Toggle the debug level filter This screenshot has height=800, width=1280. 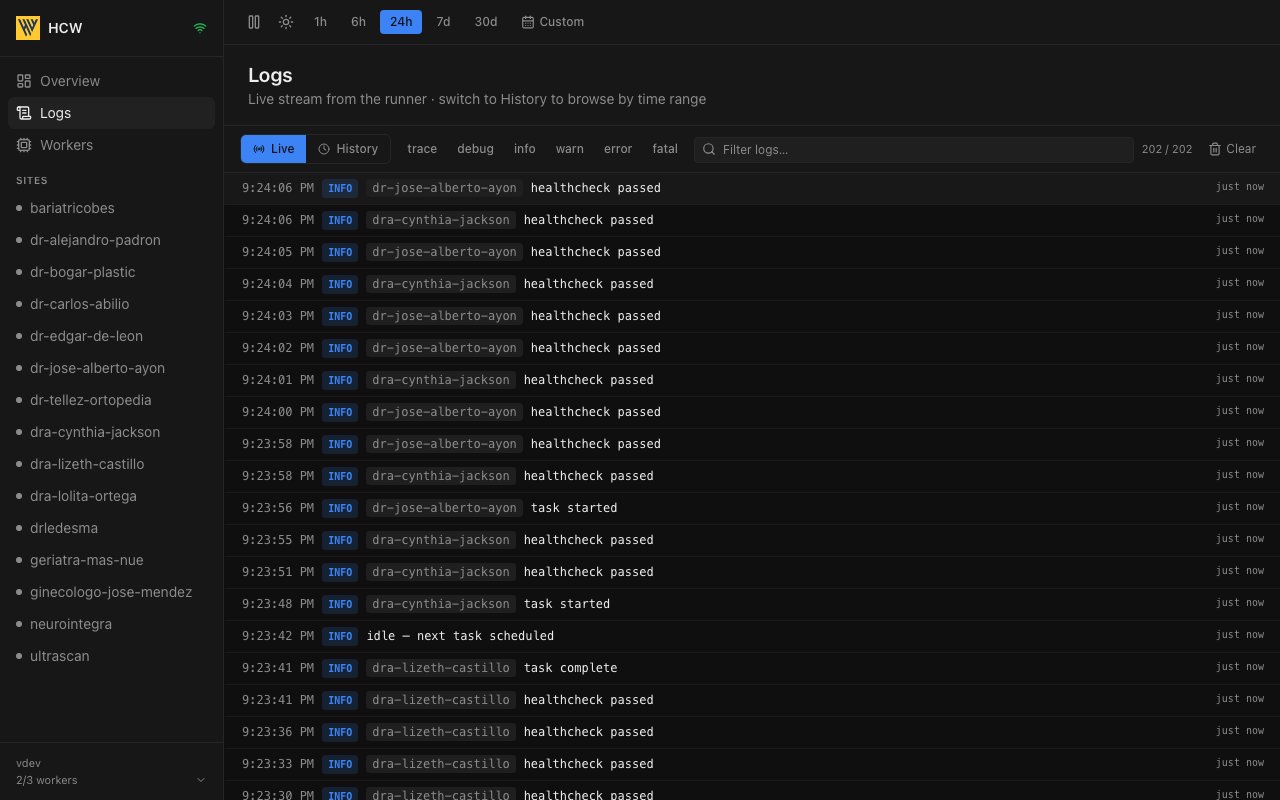[x=475, y=149]
